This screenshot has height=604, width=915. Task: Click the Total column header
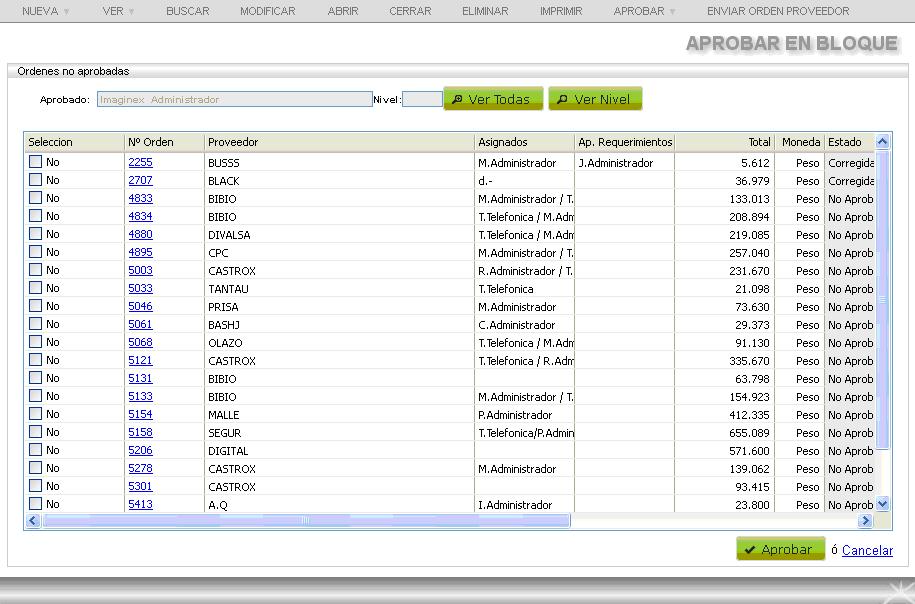pos(725,142)
